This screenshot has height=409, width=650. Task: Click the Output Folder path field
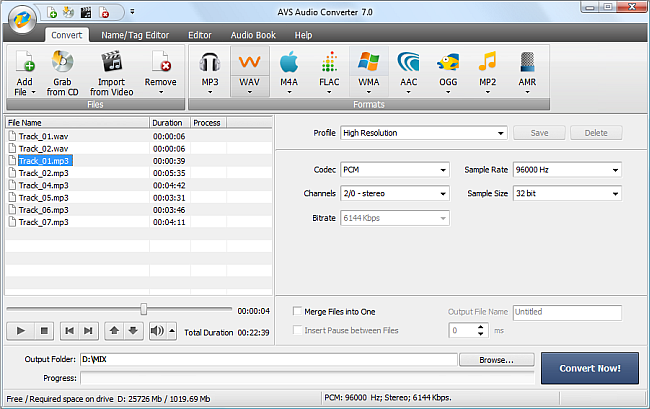point(269,360)
